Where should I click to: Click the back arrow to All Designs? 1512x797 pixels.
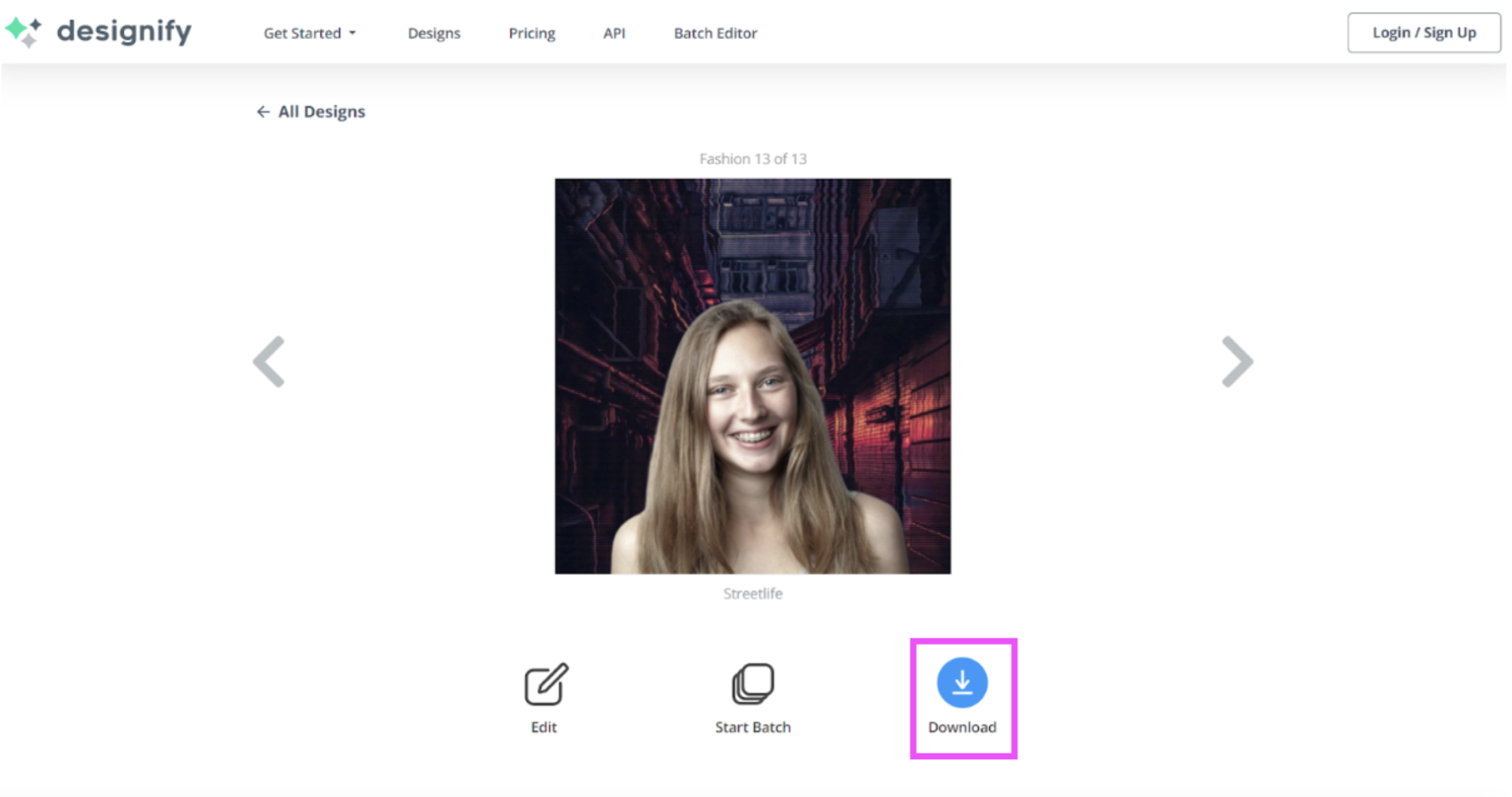point(262,111)
